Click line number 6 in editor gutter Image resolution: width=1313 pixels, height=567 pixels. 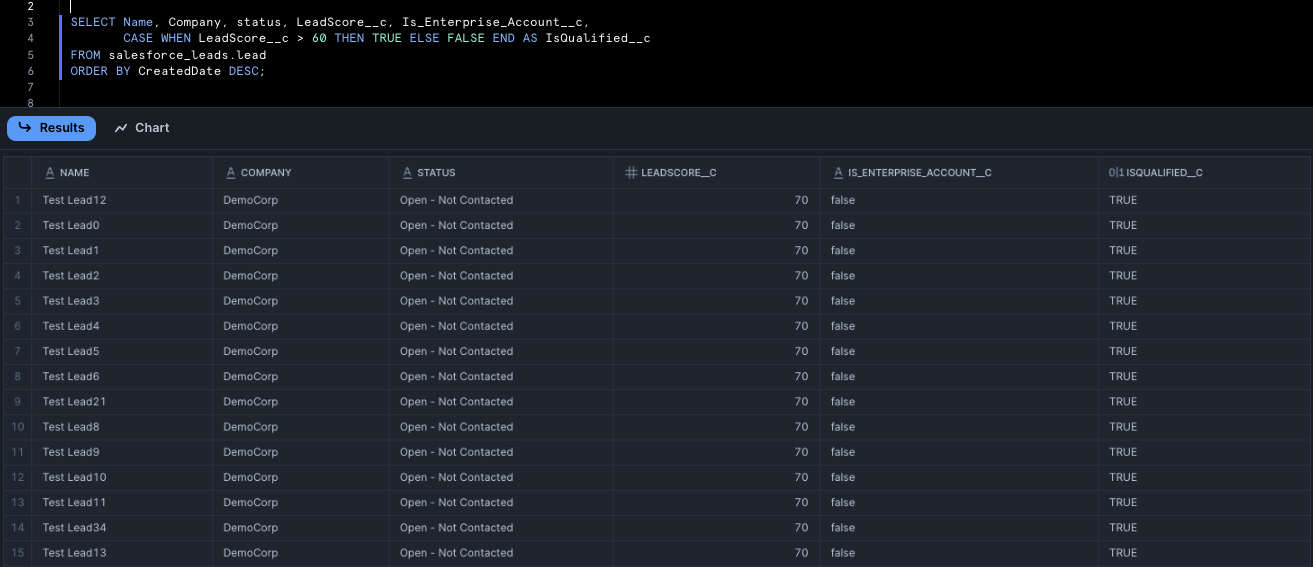tap(31, 71)
